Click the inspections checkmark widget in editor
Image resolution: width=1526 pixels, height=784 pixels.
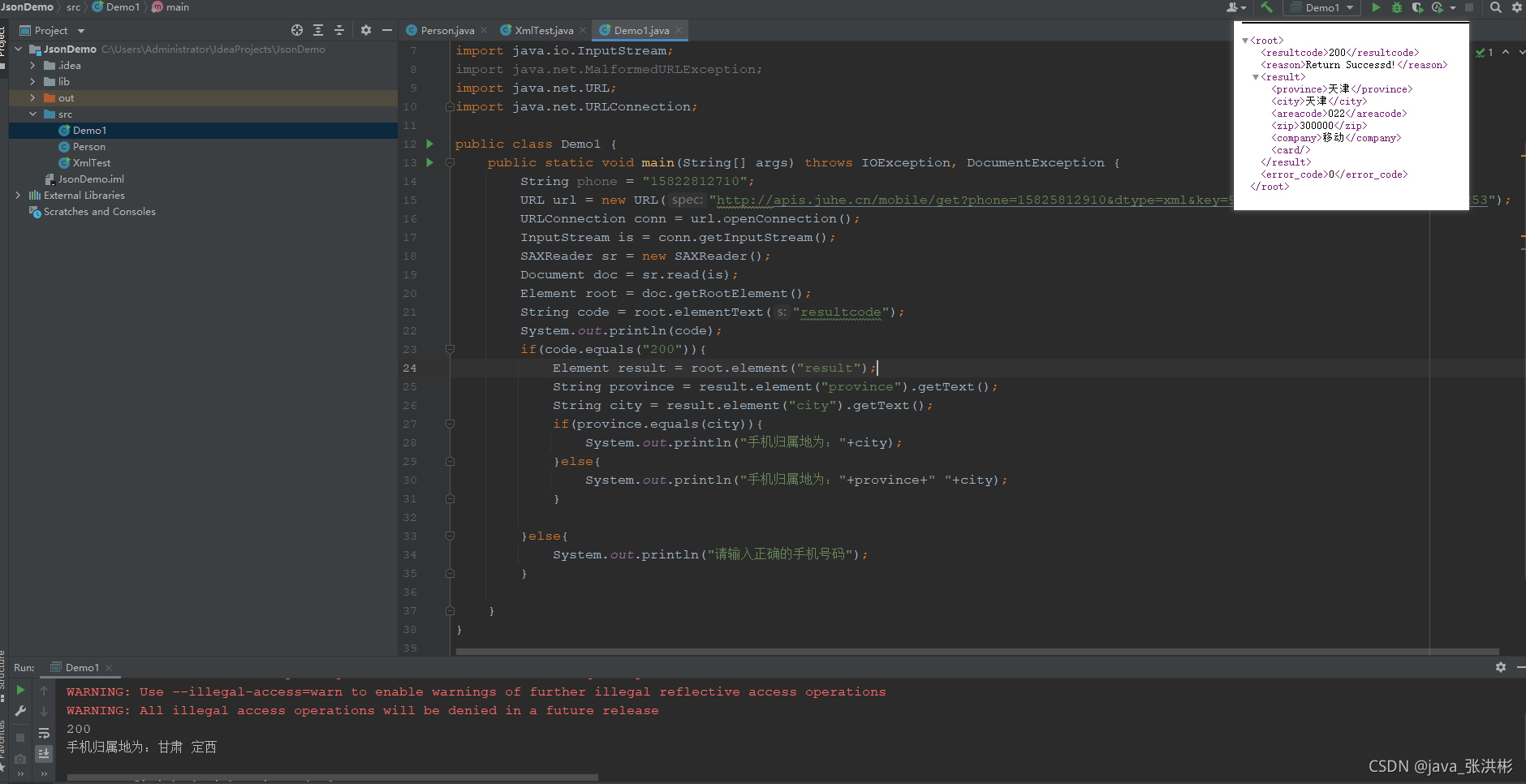1485,52
